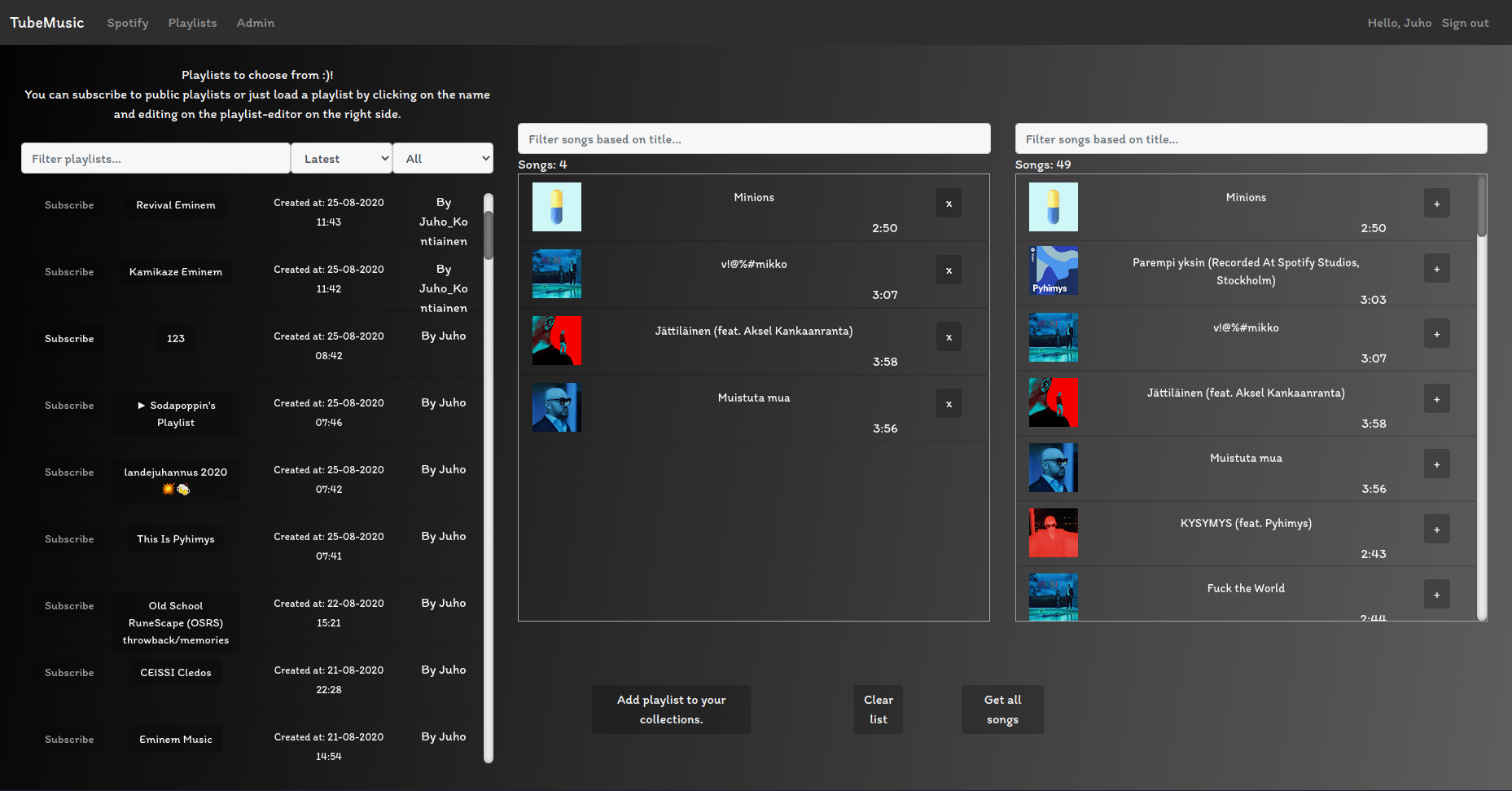Focus middle panel song title filter
Image resolution: width=1512 pixels, height=791 pixels.
(754, 138)
